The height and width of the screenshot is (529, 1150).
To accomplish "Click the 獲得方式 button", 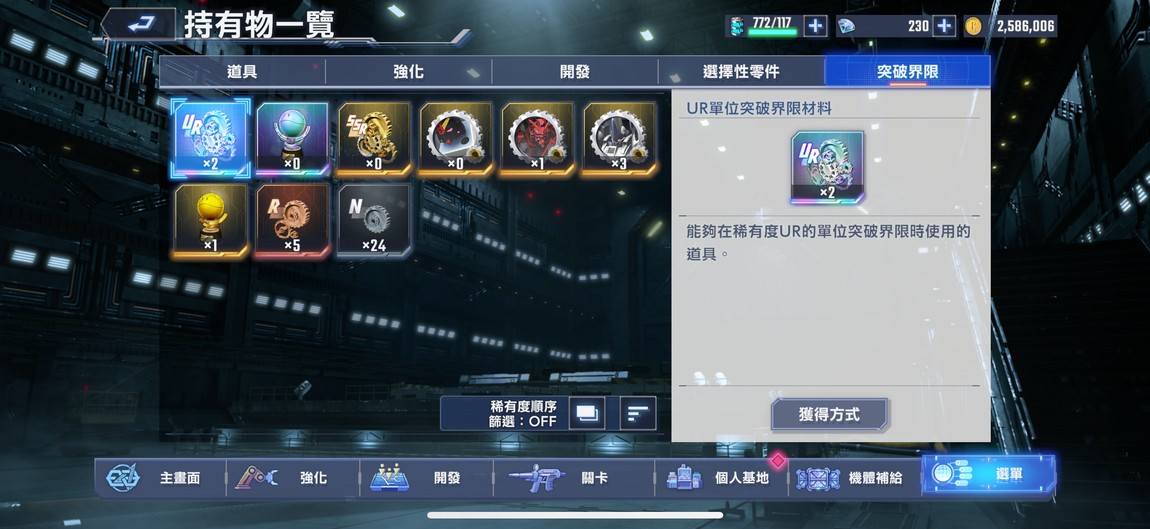I will pos(829,415).
